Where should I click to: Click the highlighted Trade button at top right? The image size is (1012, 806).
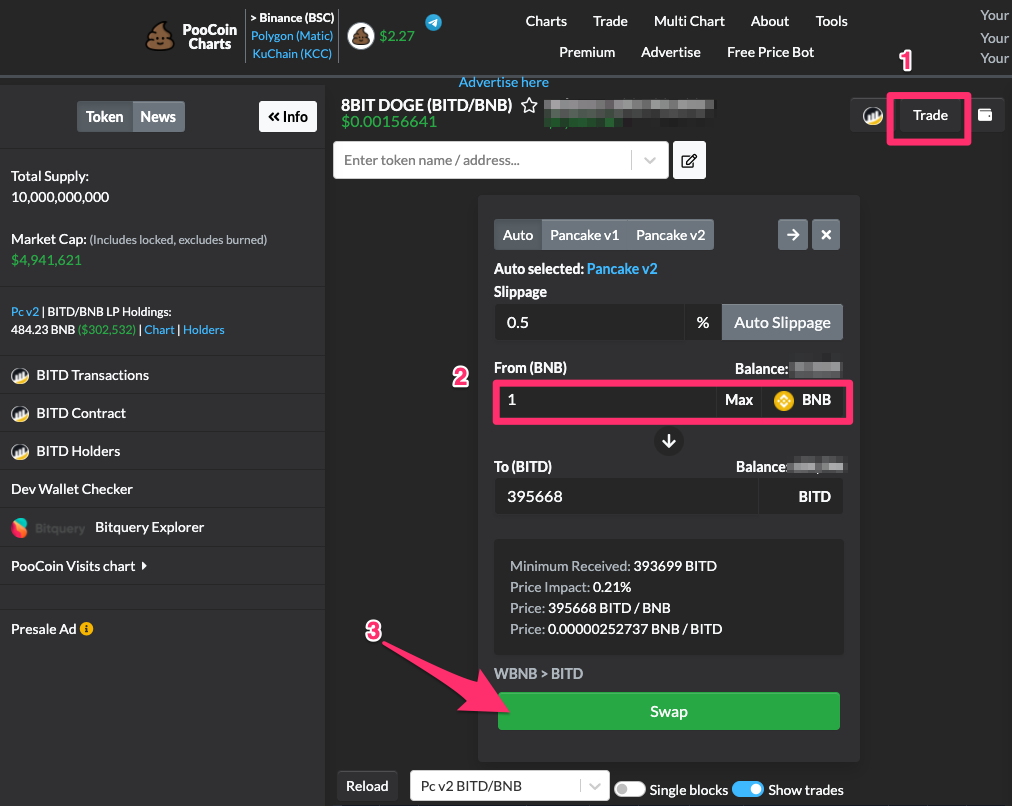click(930, 116)
